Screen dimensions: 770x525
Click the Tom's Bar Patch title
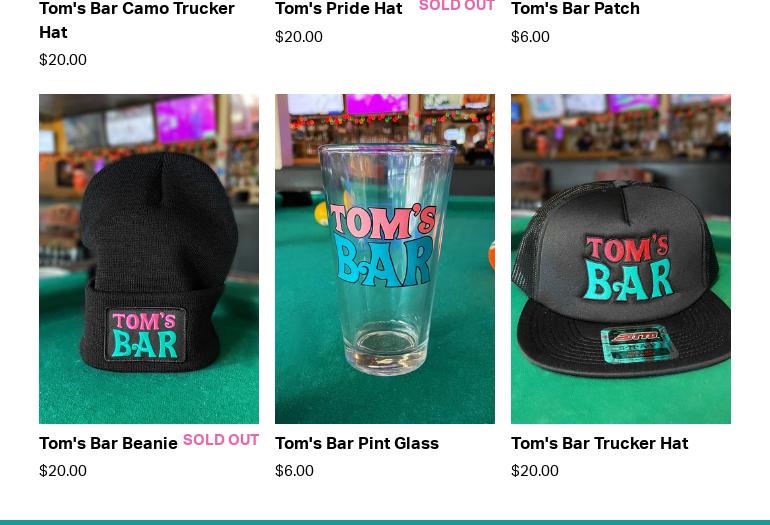point(576,8)
